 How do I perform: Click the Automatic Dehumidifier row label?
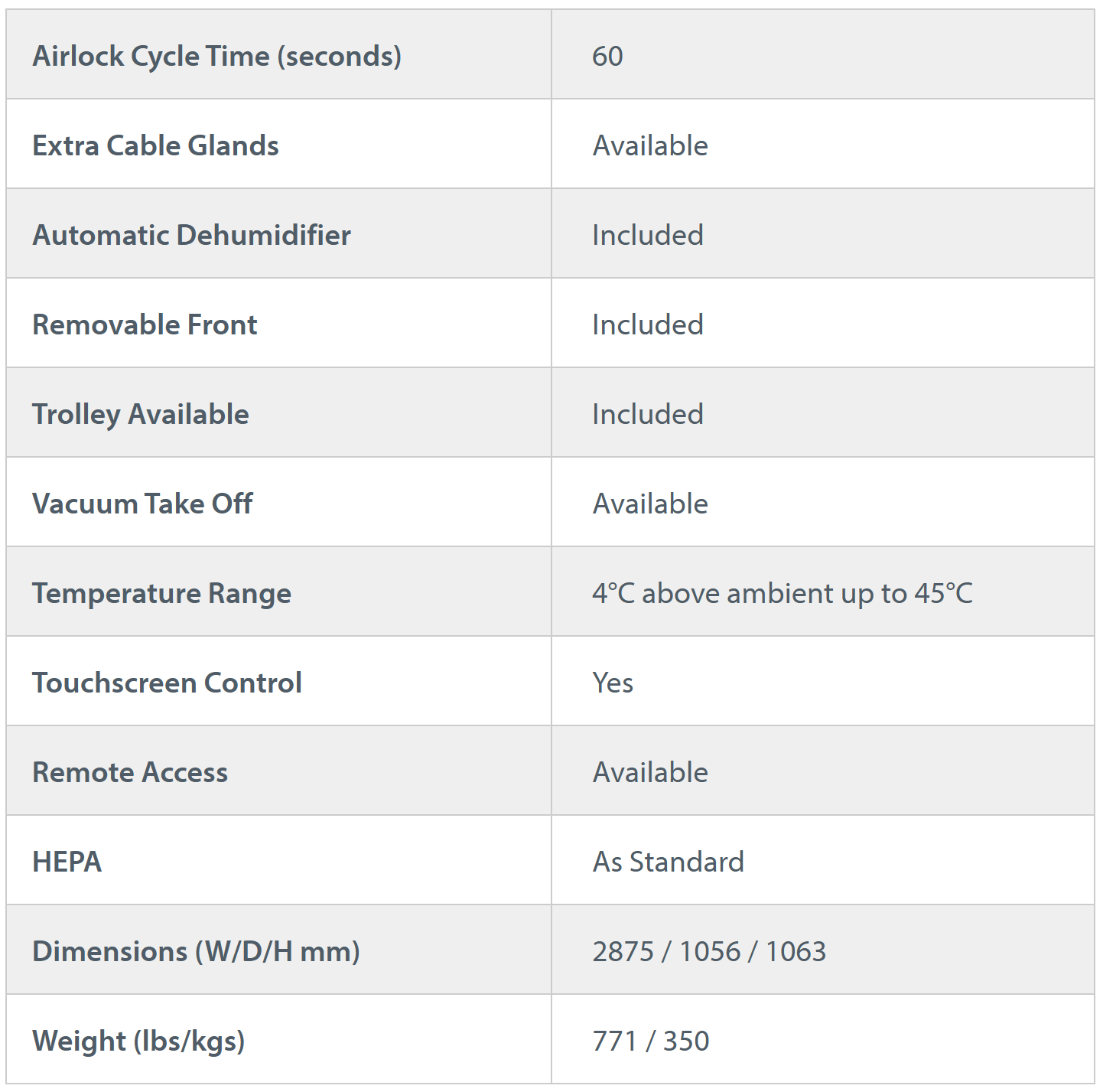(x=191, y=235)
